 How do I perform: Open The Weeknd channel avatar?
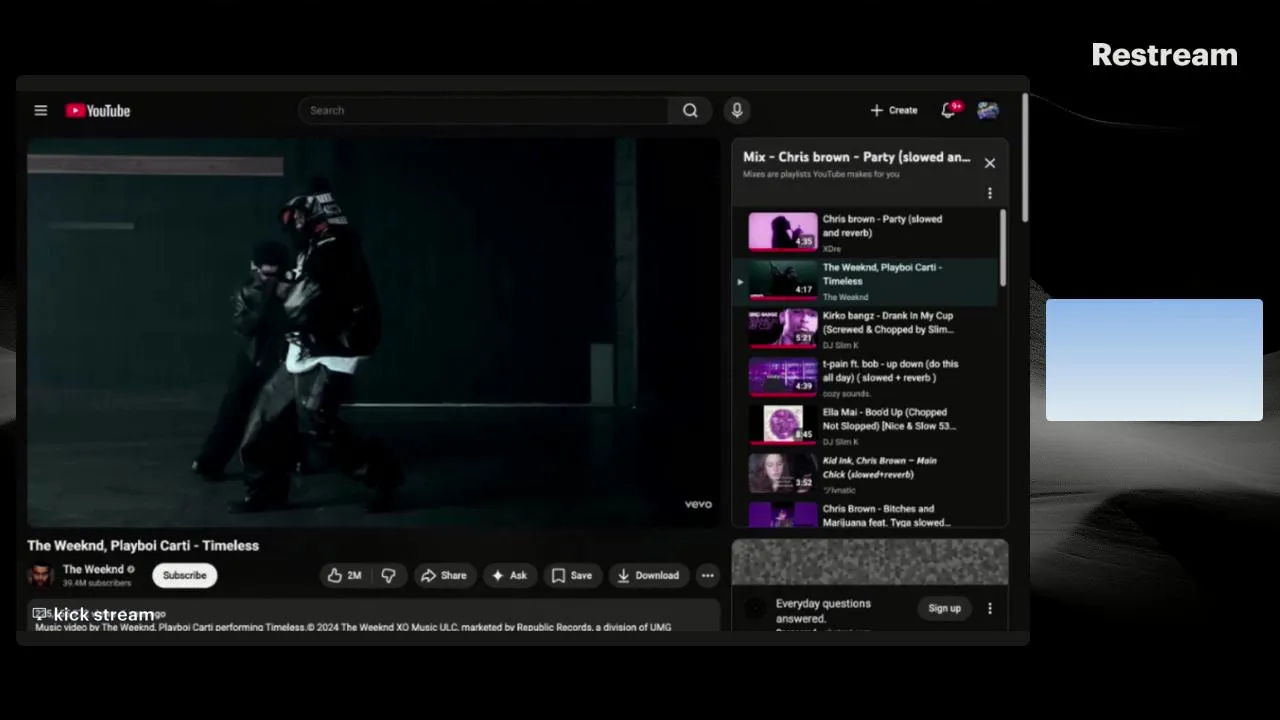41,575
